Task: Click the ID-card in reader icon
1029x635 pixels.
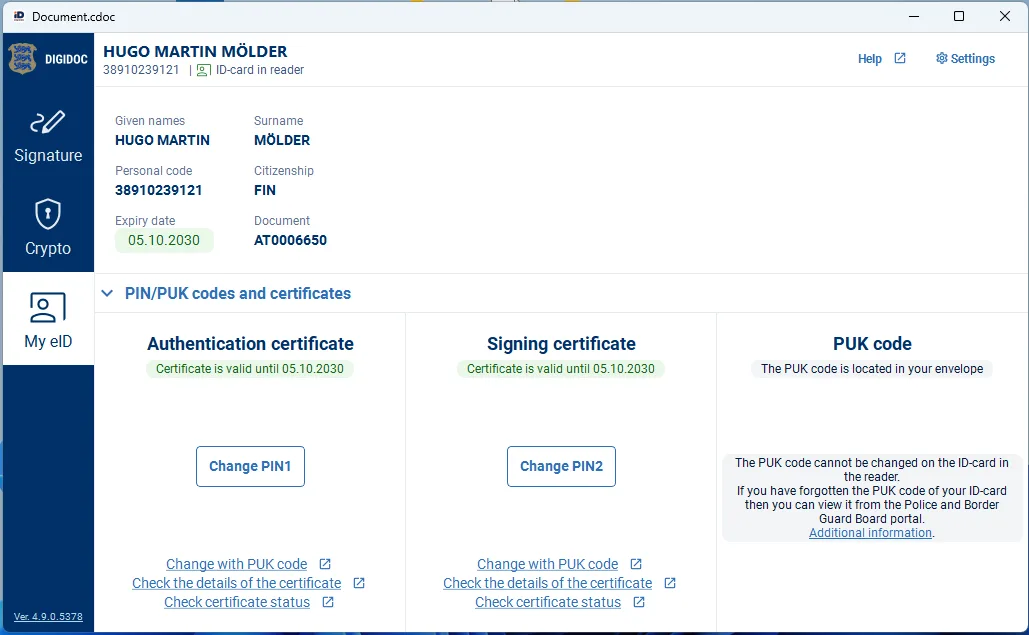Action: [x=203, y=70]
